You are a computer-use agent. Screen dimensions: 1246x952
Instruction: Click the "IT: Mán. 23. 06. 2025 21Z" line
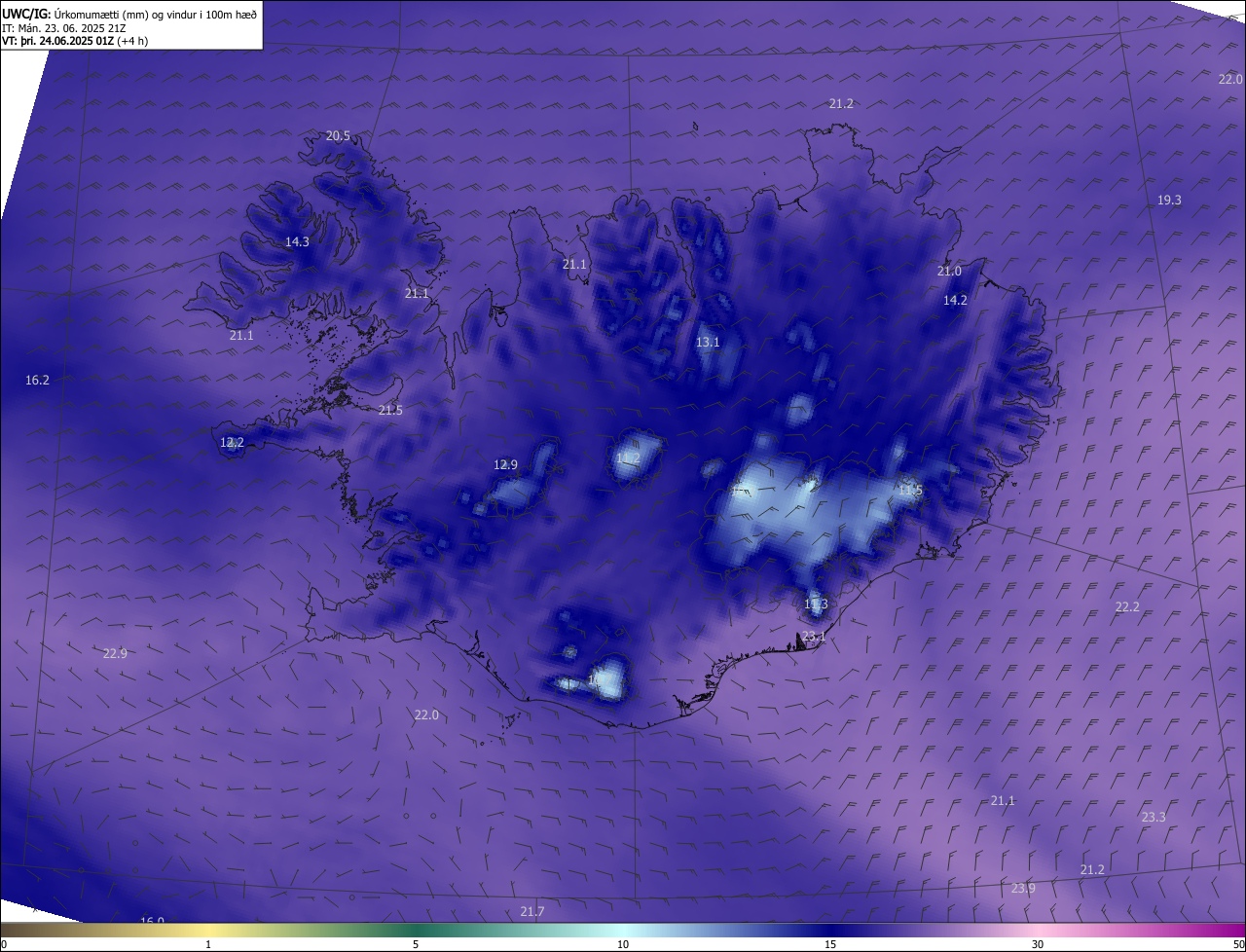coord(64,28)
